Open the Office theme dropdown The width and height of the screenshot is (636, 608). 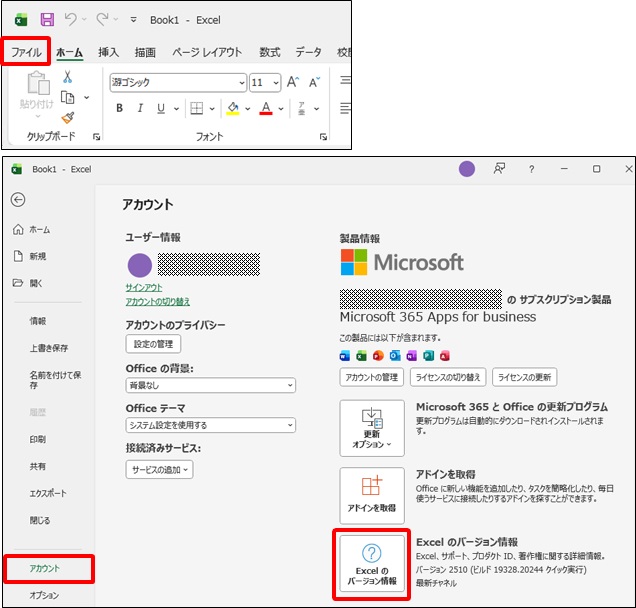[x=210, y=425]
